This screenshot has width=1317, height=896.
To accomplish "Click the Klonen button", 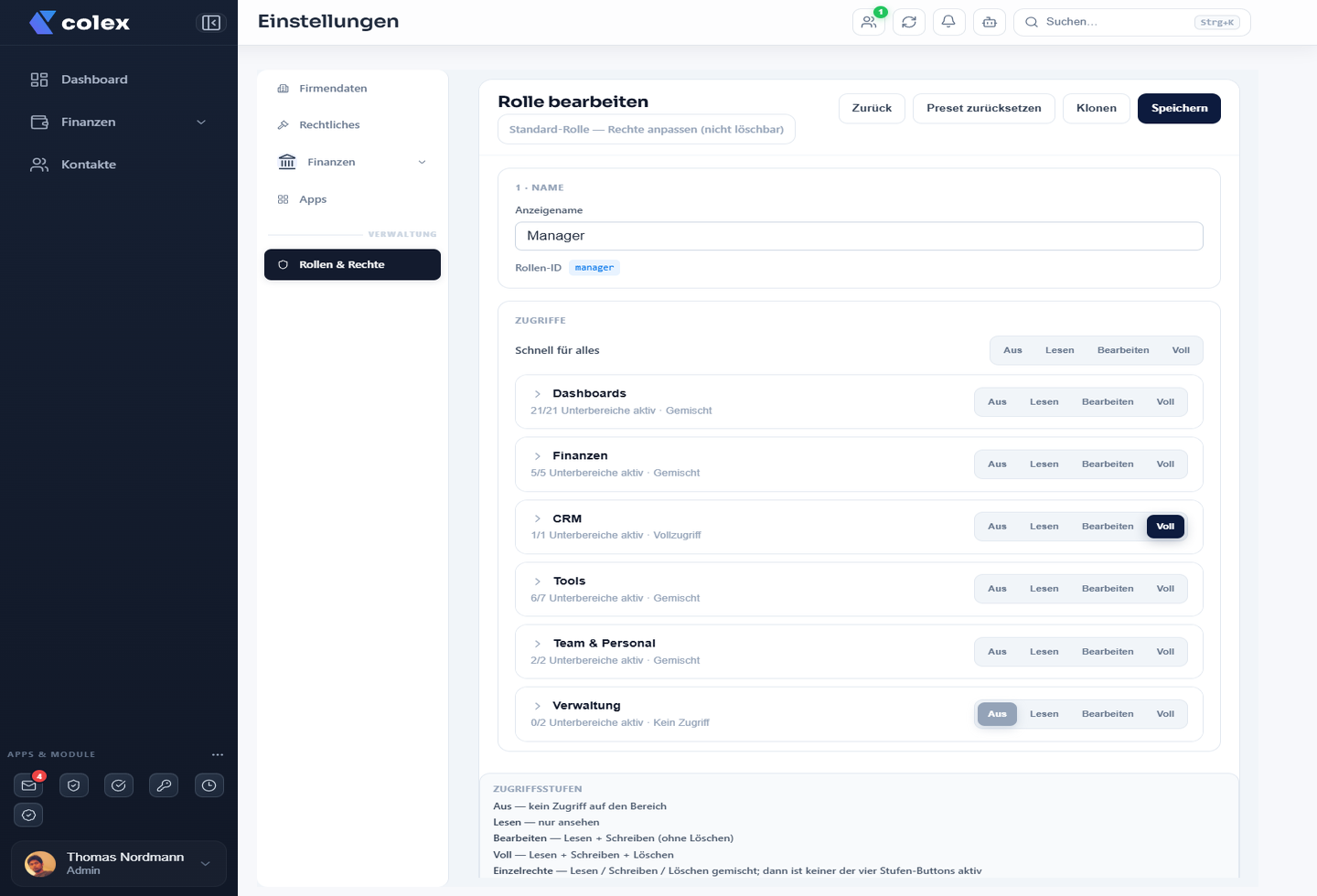I will (1096, 108).
